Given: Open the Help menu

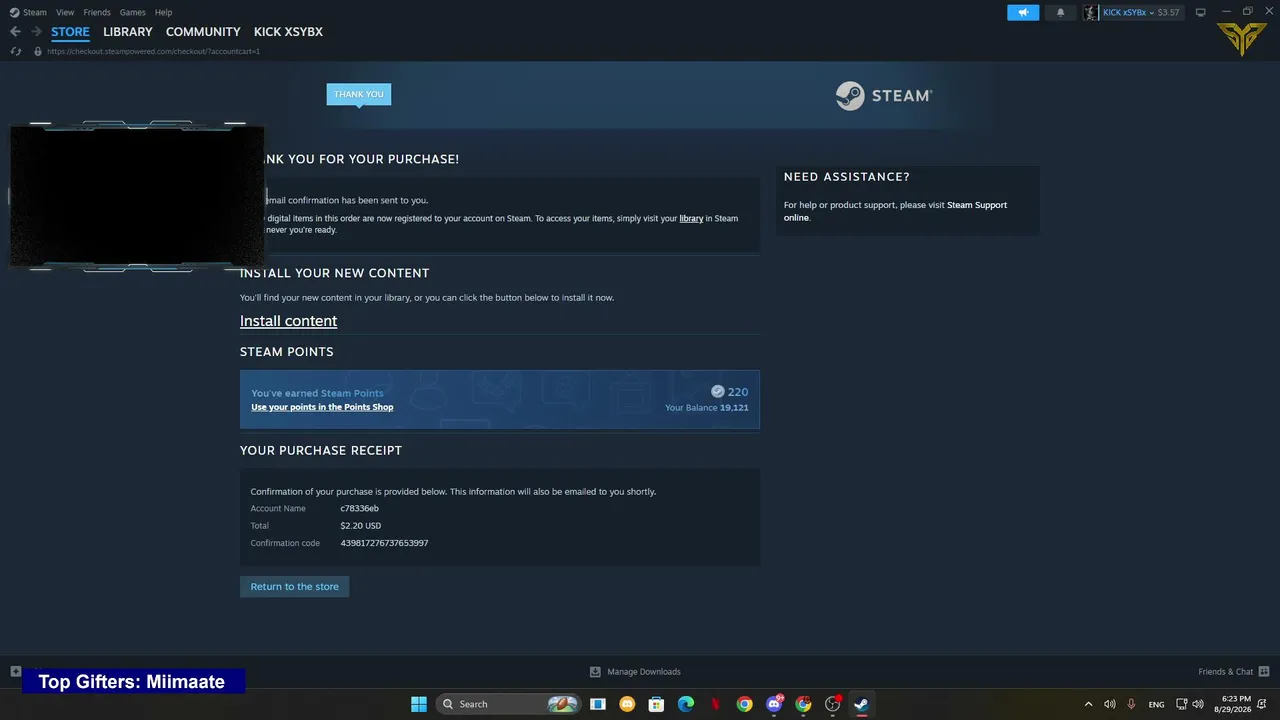Looking at the screenshot, I should tap(163, 13).
